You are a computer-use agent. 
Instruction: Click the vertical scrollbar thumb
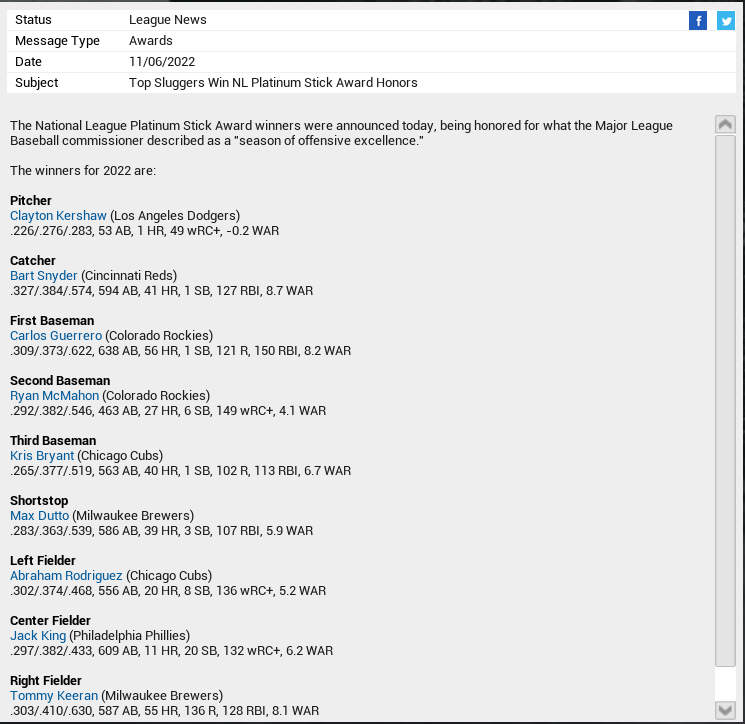726,400
